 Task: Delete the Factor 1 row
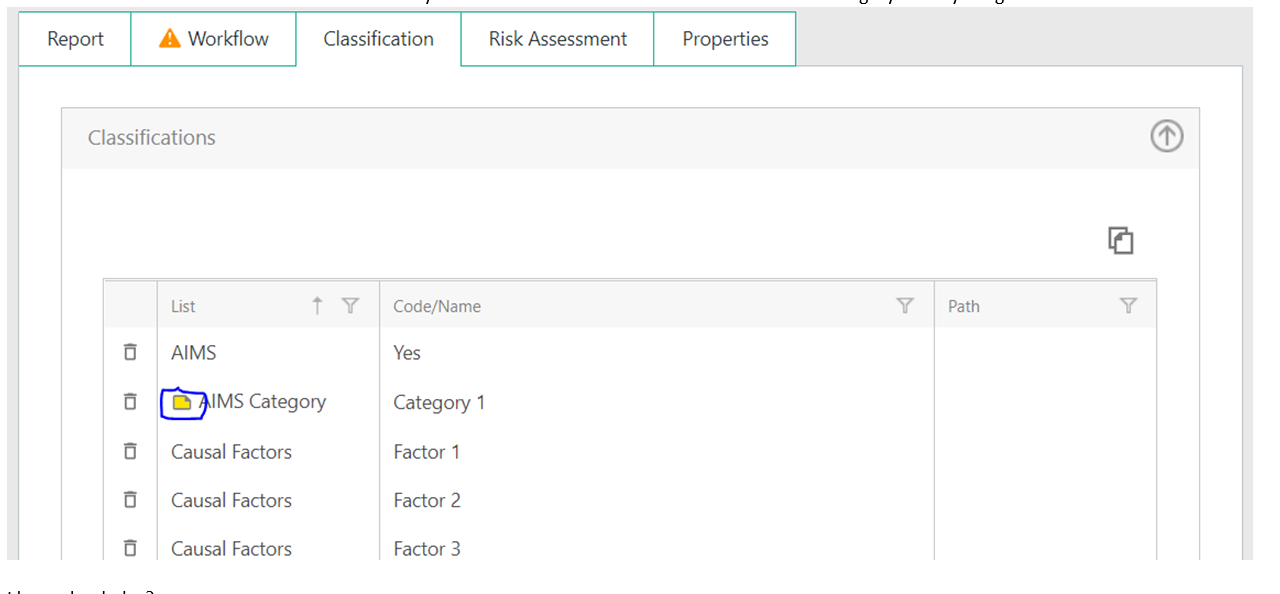(130, 451)
